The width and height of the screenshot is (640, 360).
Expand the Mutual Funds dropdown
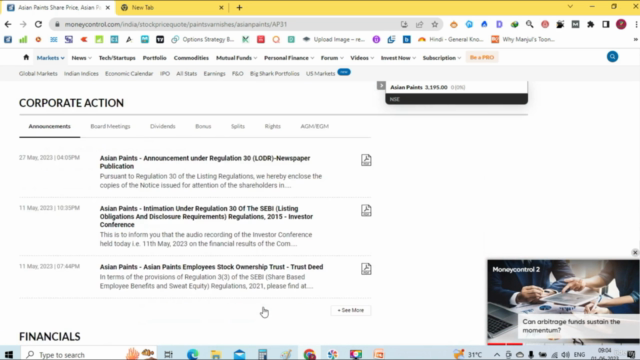pos(236,58)
